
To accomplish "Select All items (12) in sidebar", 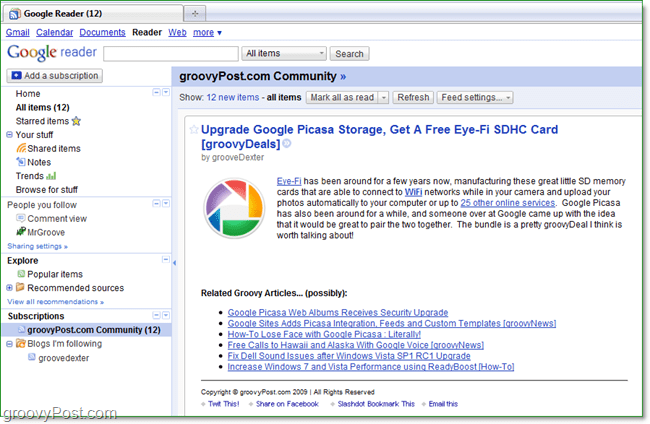I will click(42, 107).
